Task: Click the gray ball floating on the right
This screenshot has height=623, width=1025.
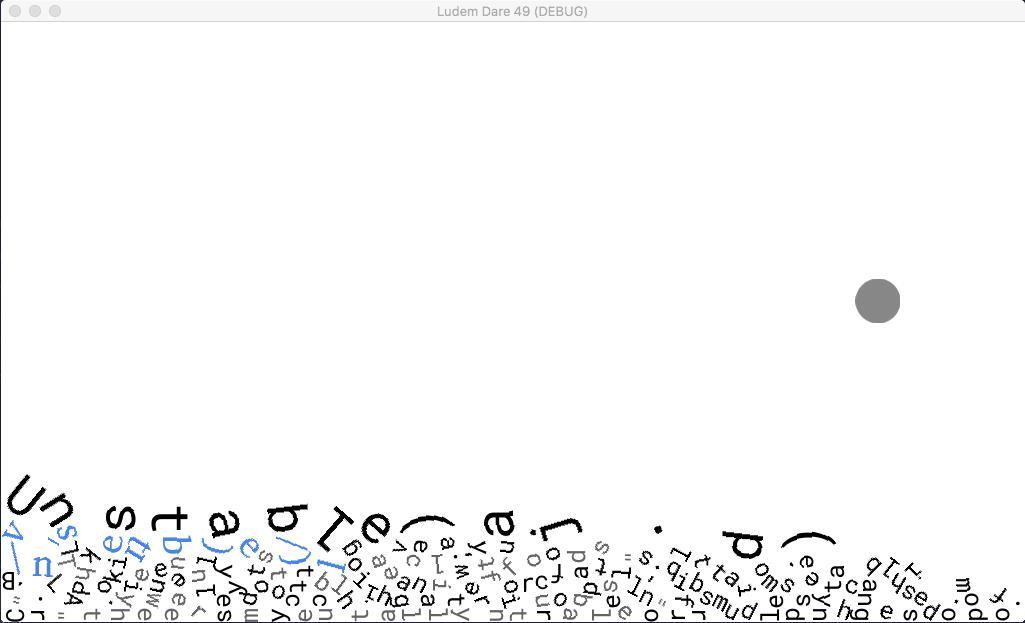Action: click(x=877, y=301)
